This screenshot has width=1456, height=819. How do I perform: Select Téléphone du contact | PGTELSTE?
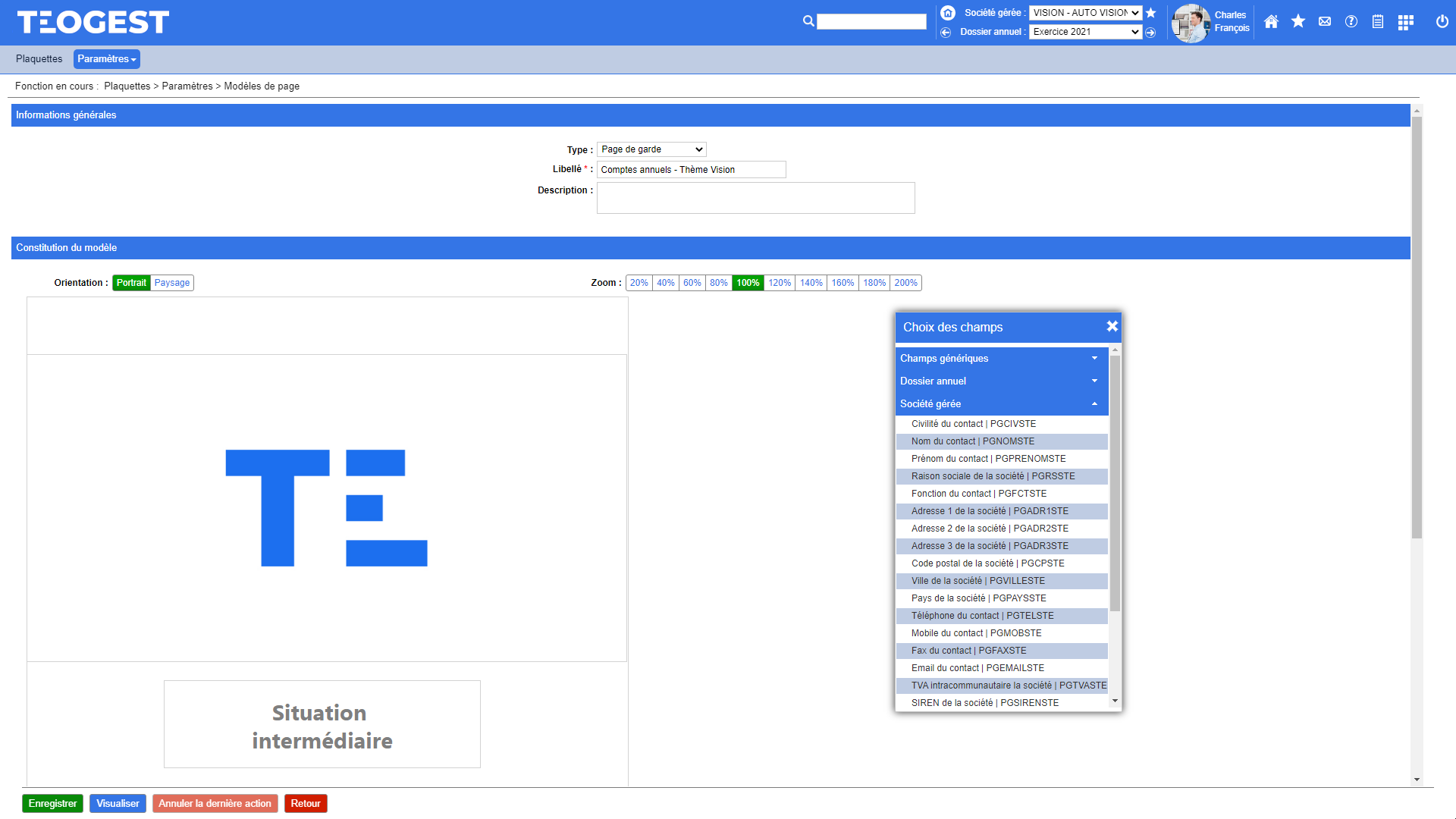1002,616
